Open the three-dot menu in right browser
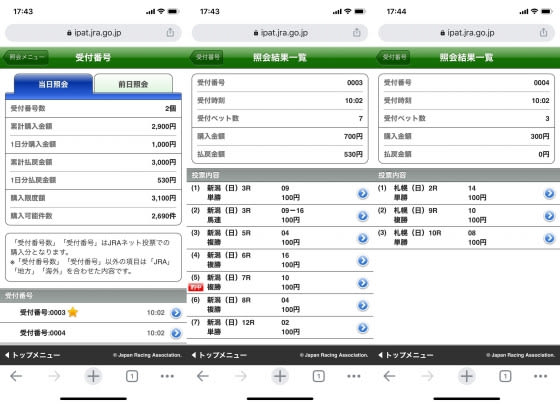The width and height of the screenshot is (560, 404). 540,376
